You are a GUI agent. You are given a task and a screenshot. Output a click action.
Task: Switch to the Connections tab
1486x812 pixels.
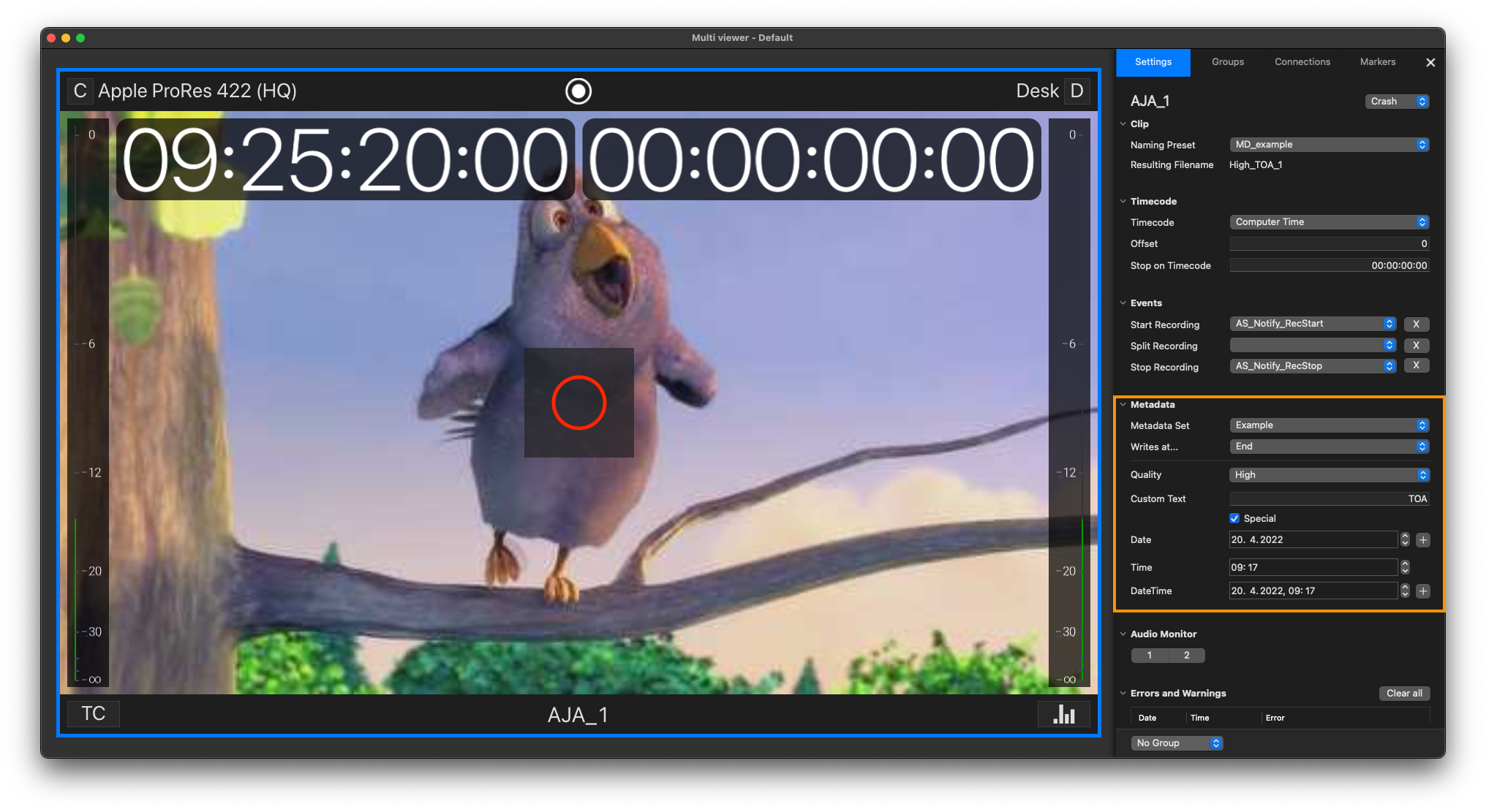coord(1302,62)
